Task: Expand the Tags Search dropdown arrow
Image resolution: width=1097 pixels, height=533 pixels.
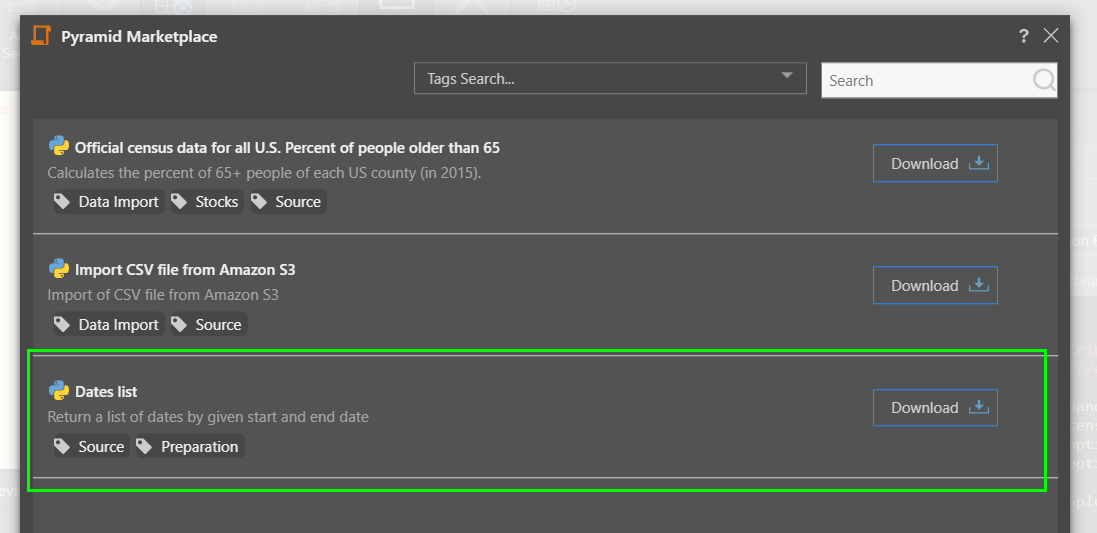Action: 787,77
